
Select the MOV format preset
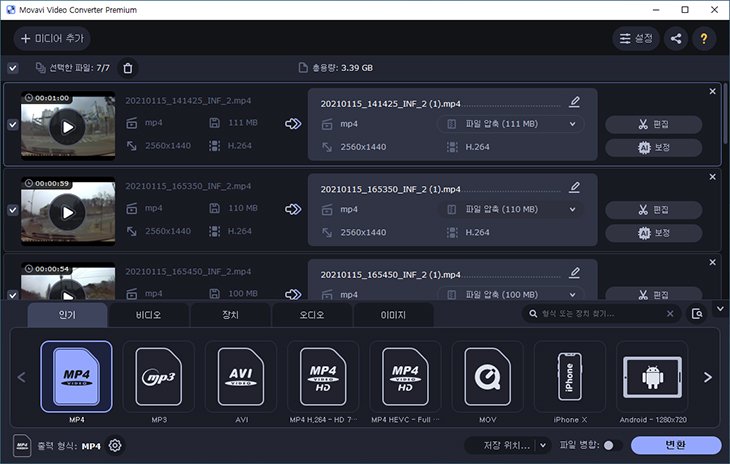click(x=487, y=377)
